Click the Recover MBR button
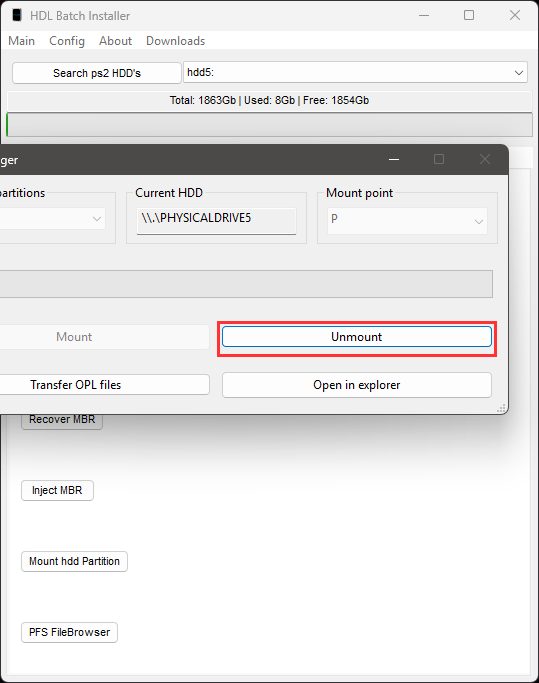This screenshot has width=539, height=683. click(x=62, y=420)
